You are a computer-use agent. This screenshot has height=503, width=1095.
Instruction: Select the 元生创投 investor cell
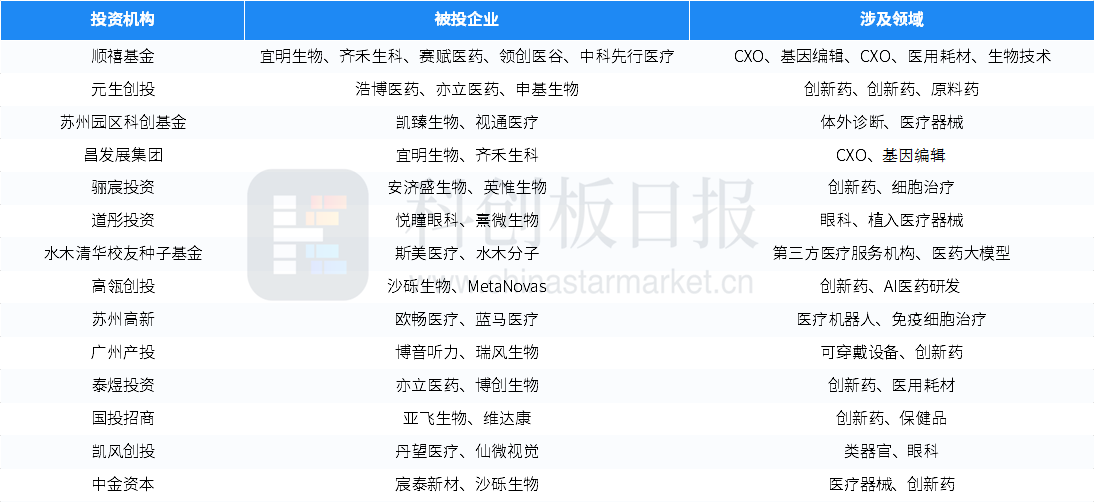pos(122,89)
